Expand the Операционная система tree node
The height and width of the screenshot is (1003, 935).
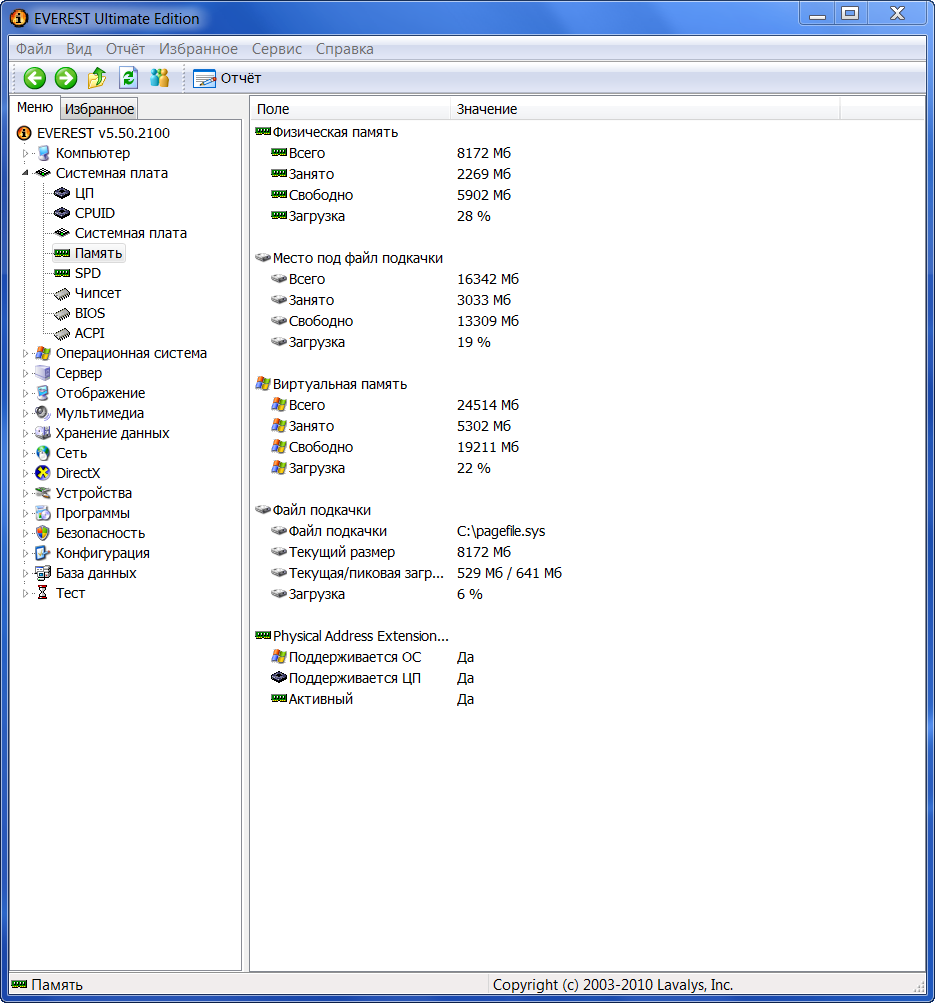click(x=26, y=353)
